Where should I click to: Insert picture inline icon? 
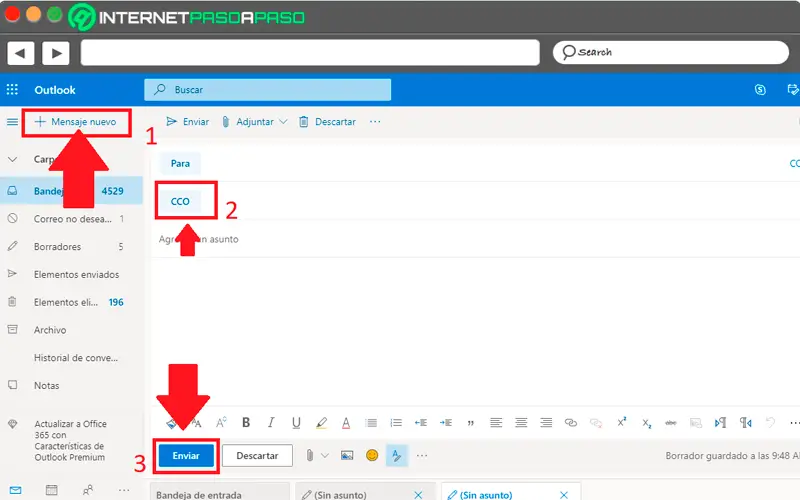coord(347,456)
